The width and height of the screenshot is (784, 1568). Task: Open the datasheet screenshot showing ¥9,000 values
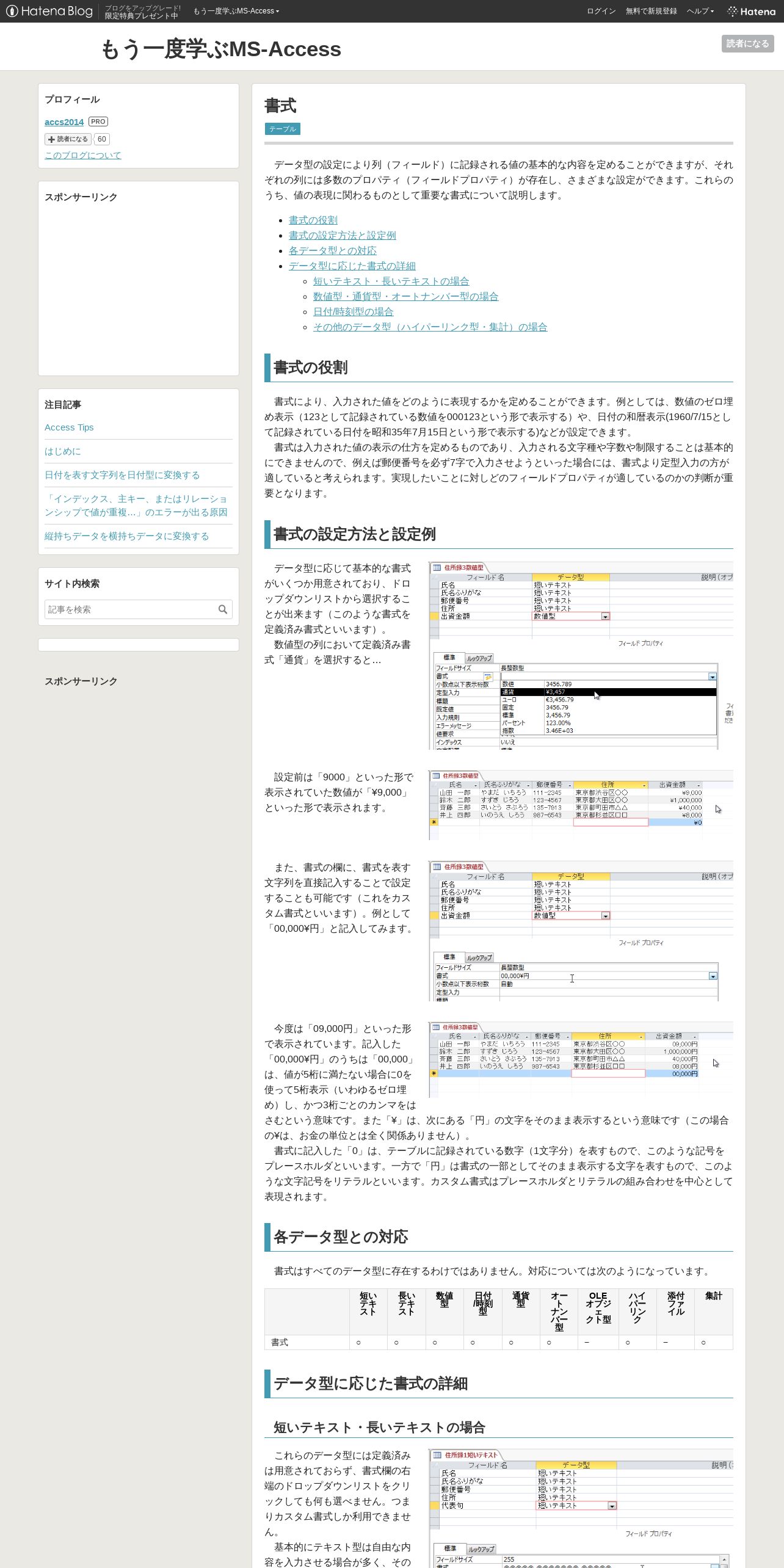(581, 805)
